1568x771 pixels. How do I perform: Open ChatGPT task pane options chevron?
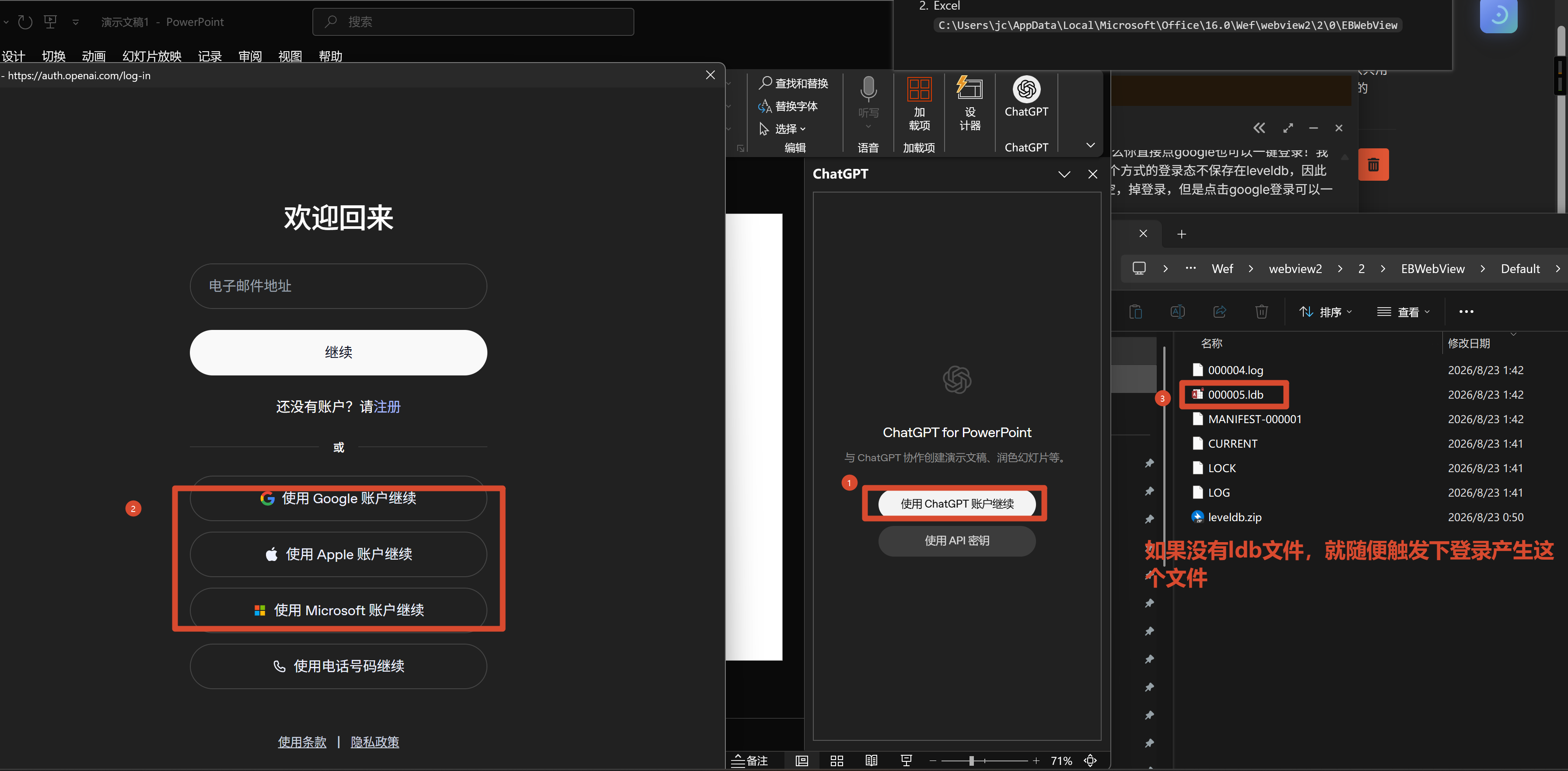(1064, 174)
